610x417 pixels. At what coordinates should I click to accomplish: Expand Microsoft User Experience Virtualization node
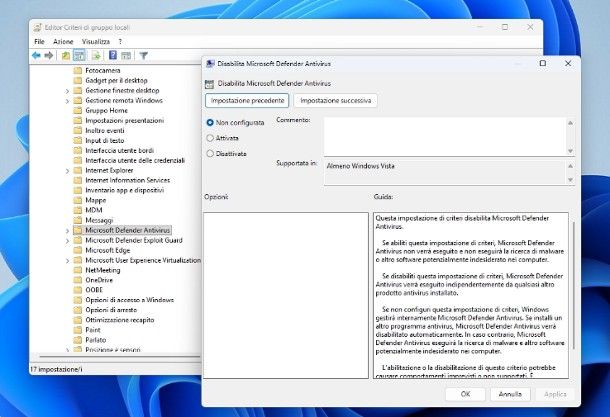tap(67, 261)
